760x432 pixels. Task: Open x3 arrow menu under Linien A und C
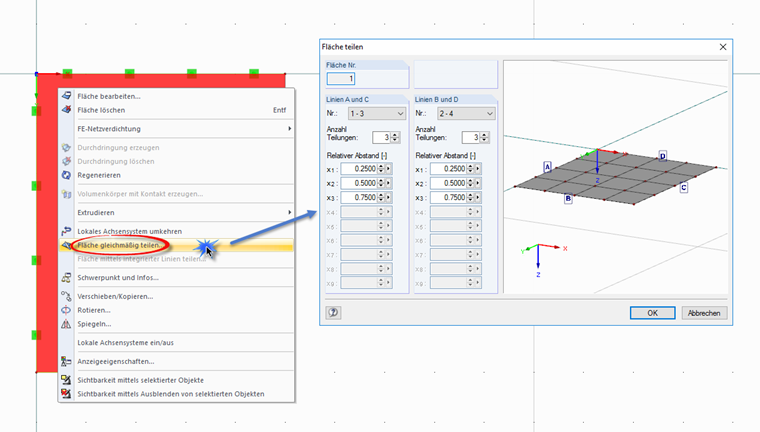coord(389,197)
